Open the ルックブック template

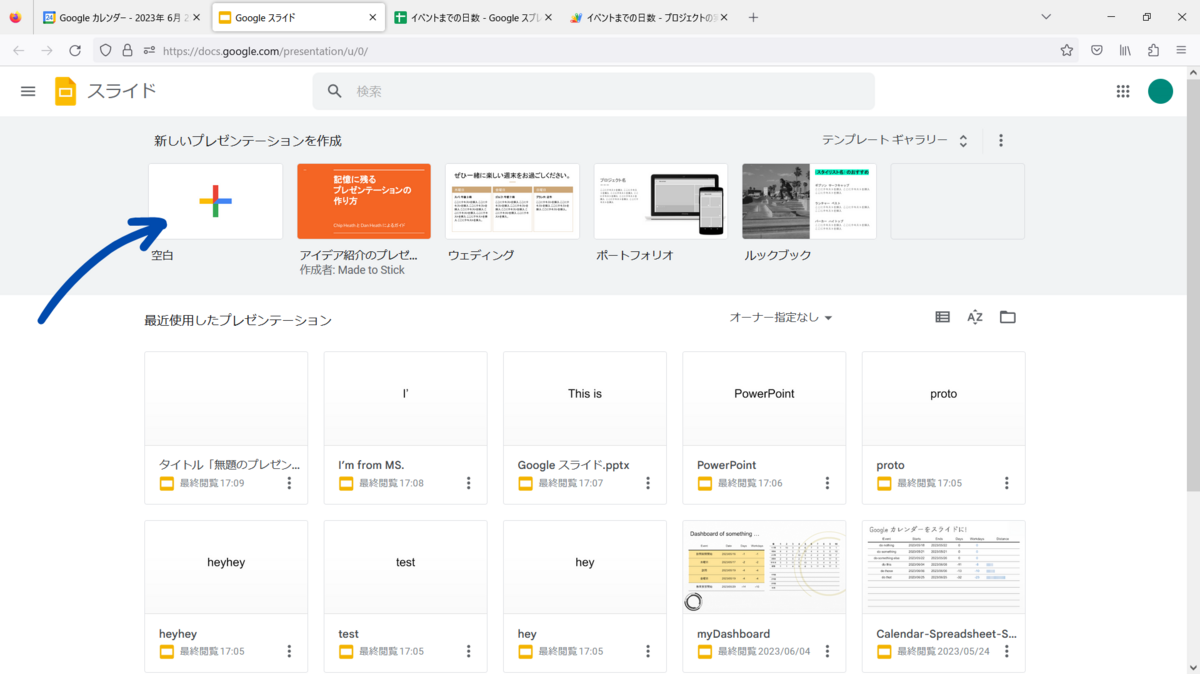(x=810, y=201)
